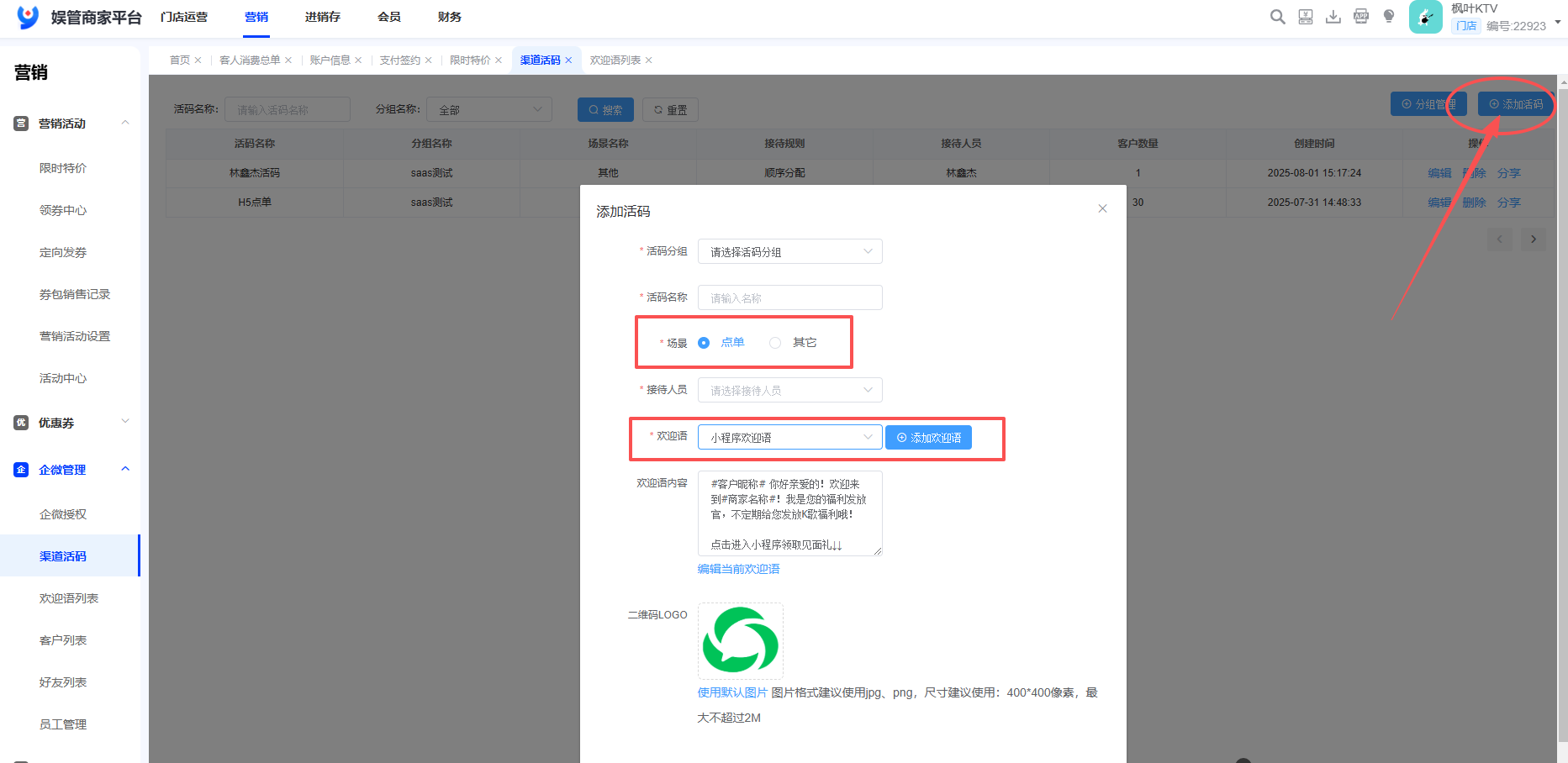Click the cashier machine icon in top bar
Viewport: 1568px width, 763px height.
1305,16
